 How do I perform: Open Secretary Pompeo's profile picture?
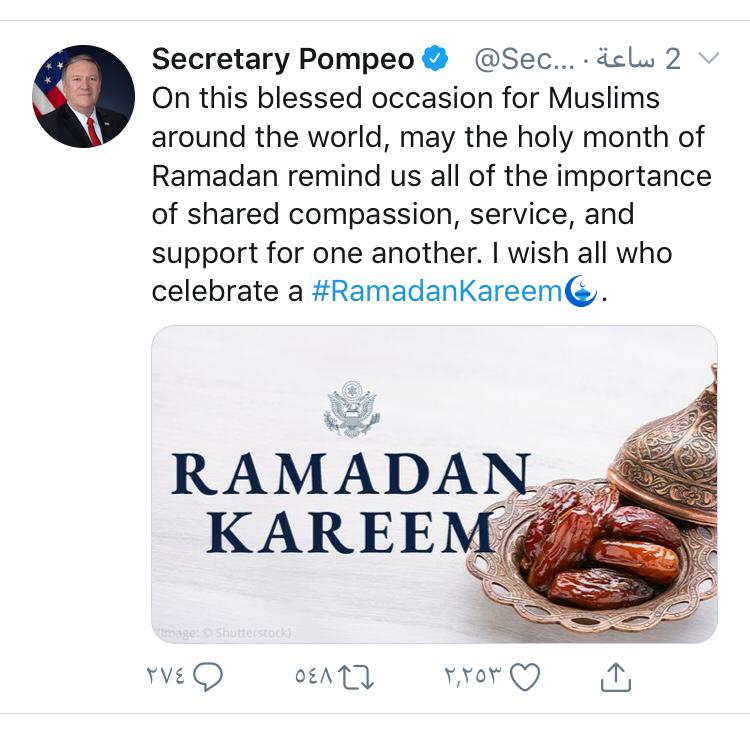pos(83,97)
